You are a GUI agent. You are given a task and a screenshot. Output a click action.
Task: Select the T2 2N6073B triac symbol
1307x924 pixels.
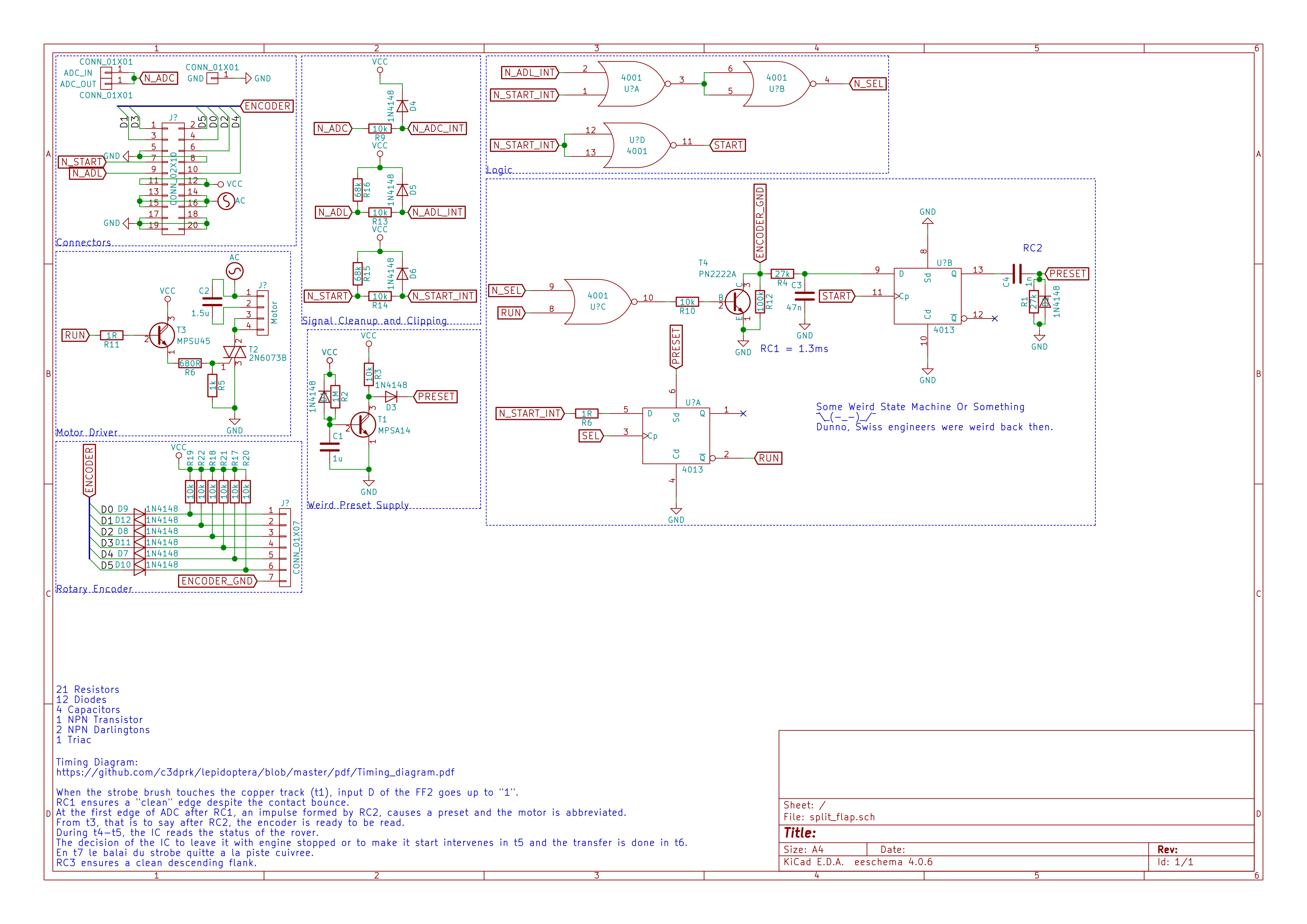234,353
